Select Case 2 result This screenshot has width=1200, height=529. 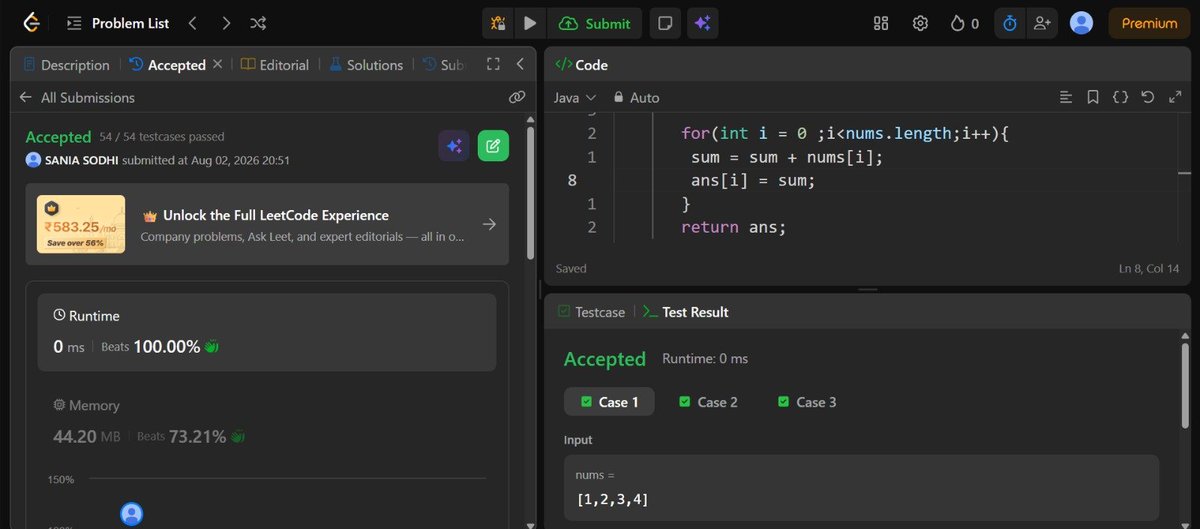pyautogui.click(x=708, y=402)
